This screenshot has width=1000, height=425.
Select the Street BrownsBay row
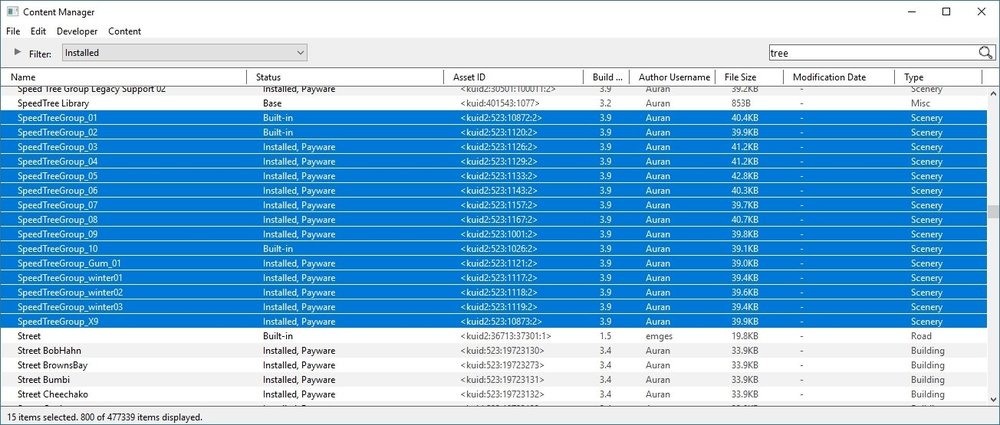[494, 366]
